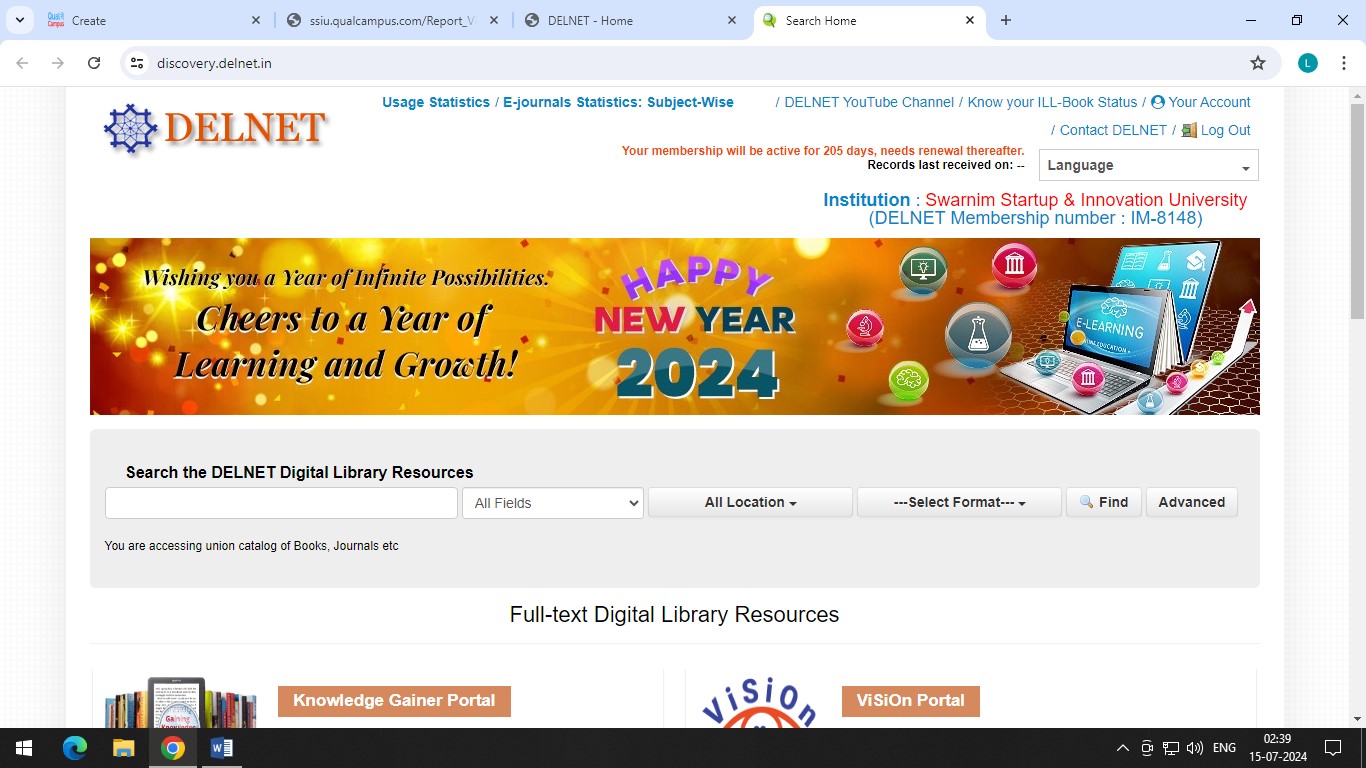
Task: Open Advanced search
Action: pyautogui.click(x=1192, y=502)
